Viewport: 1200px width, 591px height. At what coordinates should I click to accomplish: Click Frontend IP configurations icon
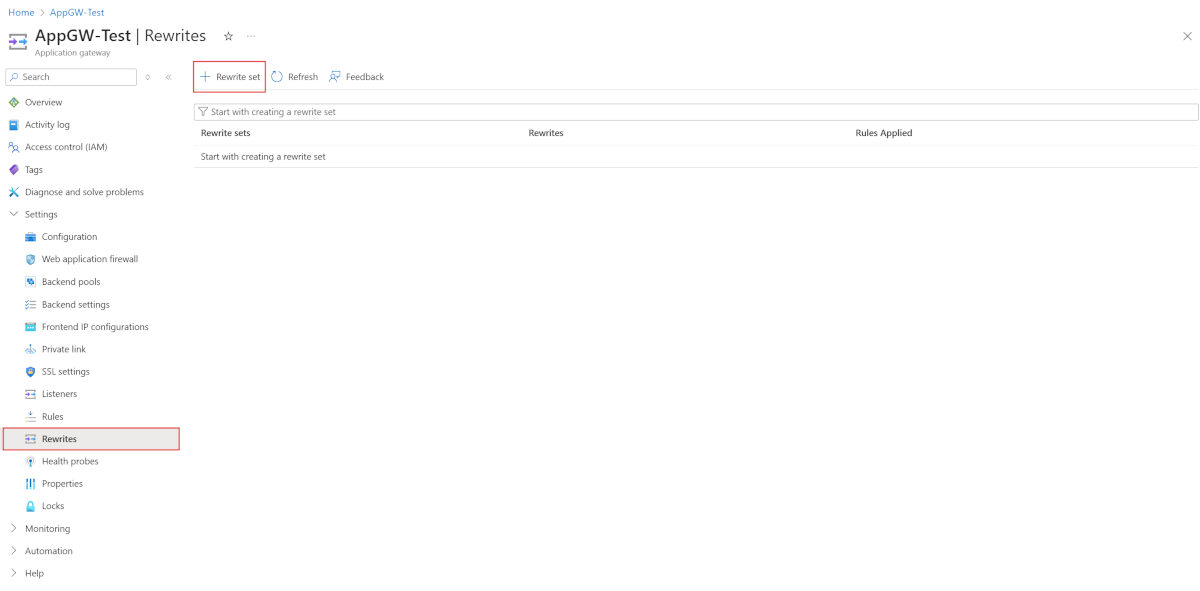point(31,327)
